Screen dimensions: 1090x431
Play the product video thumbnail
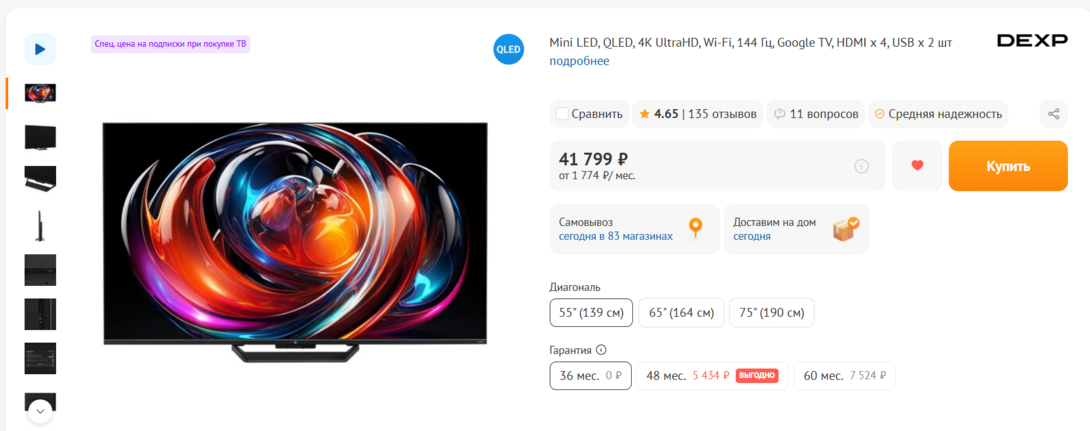pos(40,49)
